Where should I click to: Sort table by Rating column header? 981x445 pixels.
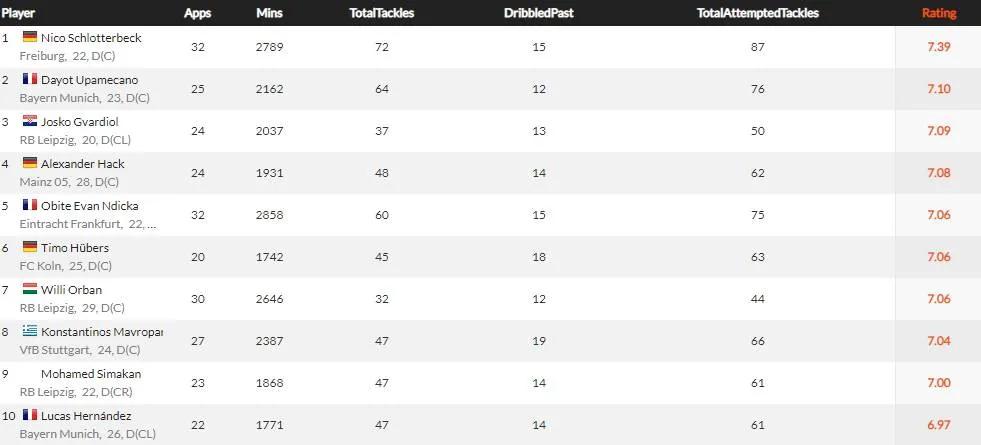pos(938,13)
